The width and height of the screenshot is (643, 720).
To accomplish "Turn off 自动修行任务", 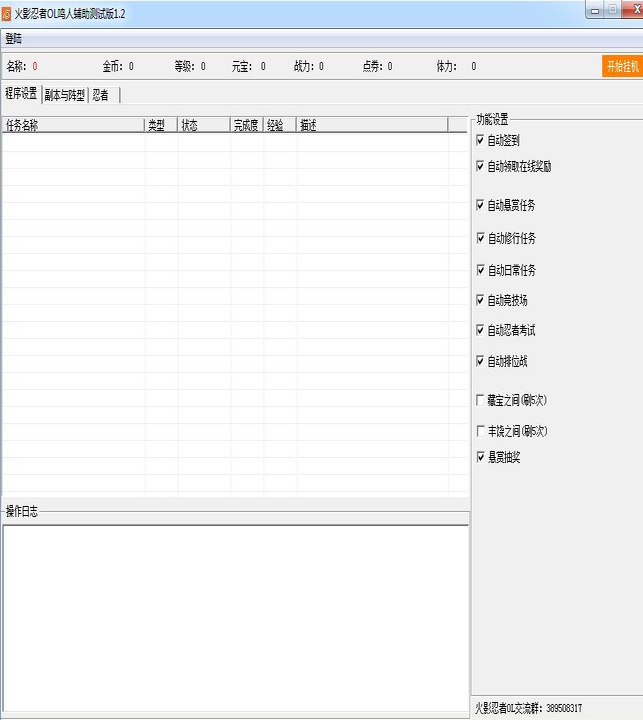I will 481,238.
